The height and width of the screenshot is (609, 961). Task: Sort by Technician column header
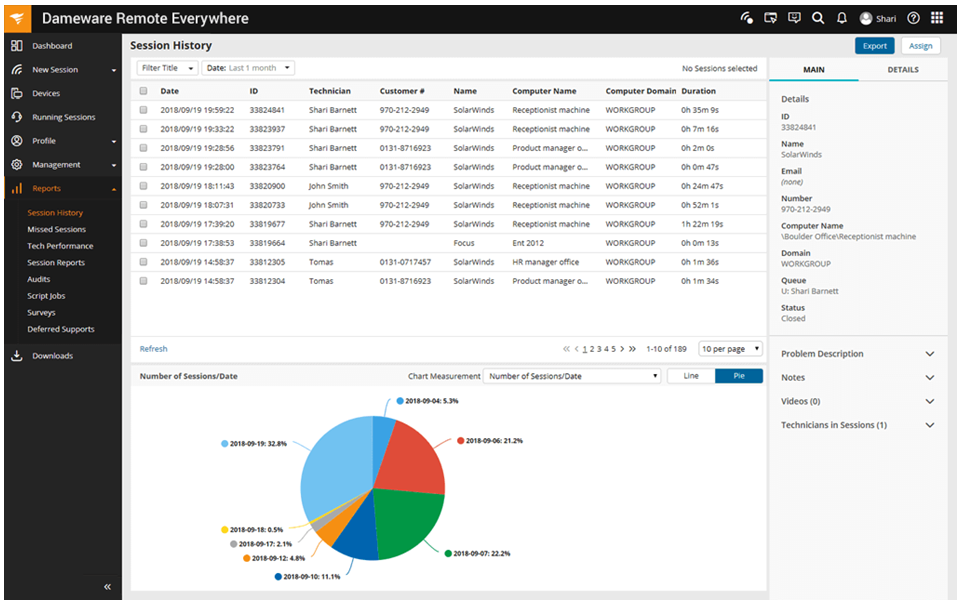[x=330, y=91]
